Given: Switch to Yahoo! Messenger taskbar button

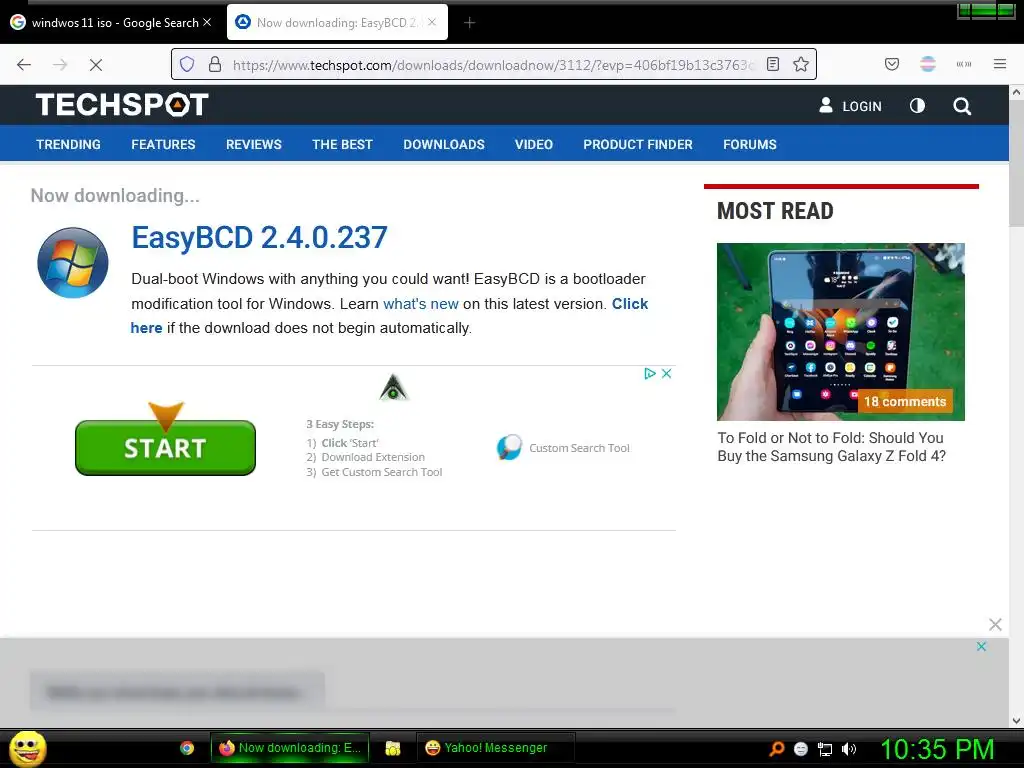Looking at the screenshot, I should (495, 748).
